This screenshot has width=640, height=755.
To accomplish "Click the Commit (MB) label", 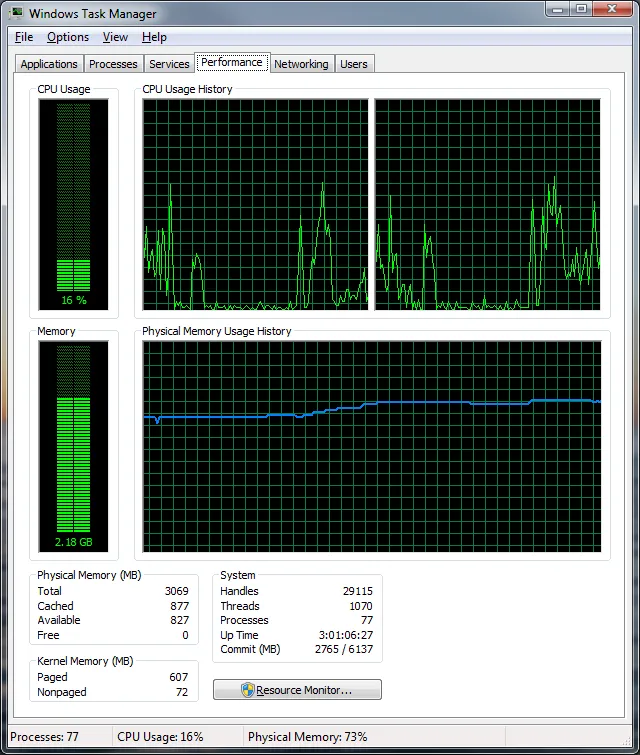I will point(250,649).
